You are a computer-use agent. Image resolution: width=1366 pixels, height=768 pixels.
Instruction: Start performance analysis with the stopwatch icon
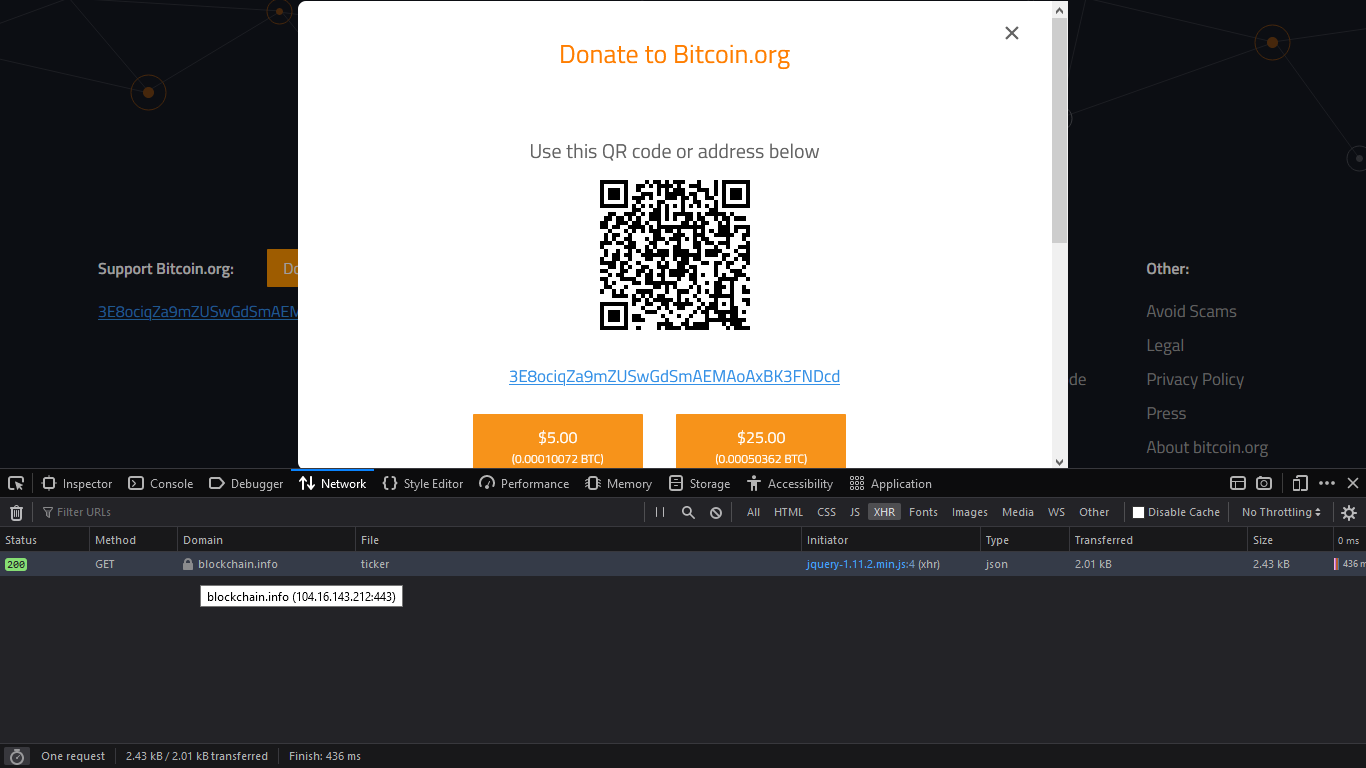16,756
